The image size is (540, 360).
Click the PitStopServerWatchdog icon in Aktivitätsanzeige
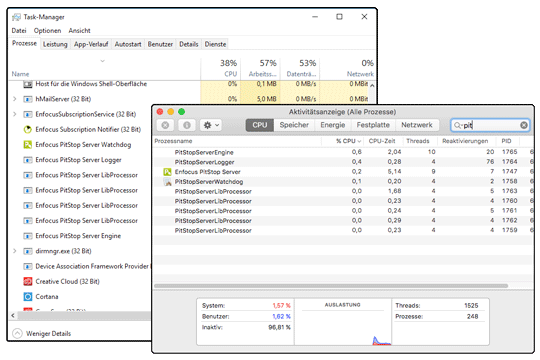(167, 182)
